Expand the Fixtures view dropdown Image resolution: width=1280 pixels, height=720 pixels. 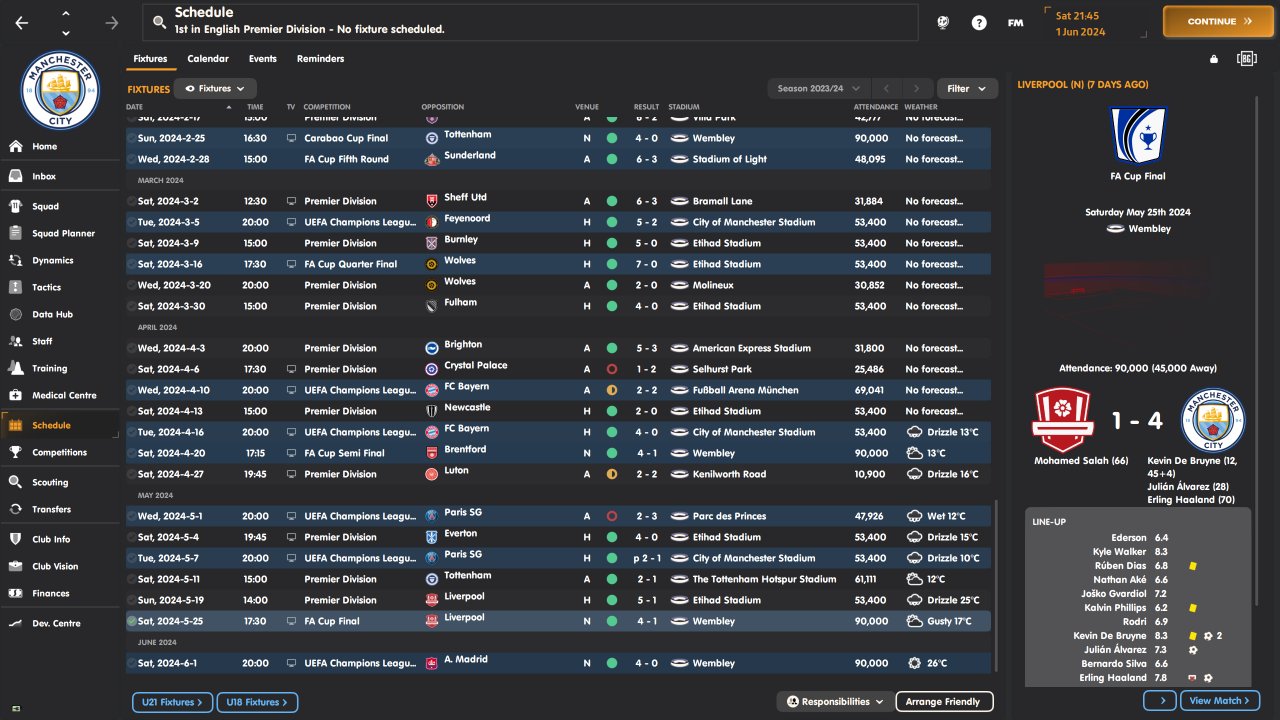(215, 89)
